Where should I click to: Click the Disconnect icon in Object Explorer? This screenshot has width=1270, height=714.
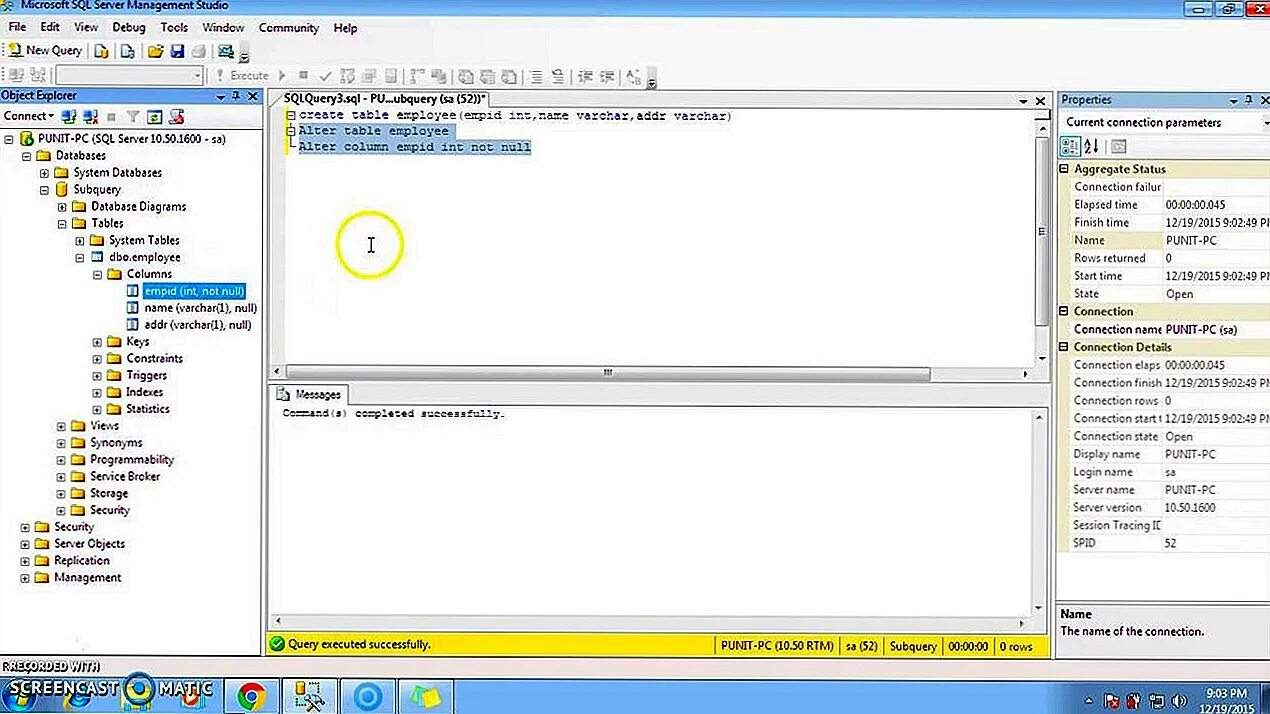(x=90, y=117)
